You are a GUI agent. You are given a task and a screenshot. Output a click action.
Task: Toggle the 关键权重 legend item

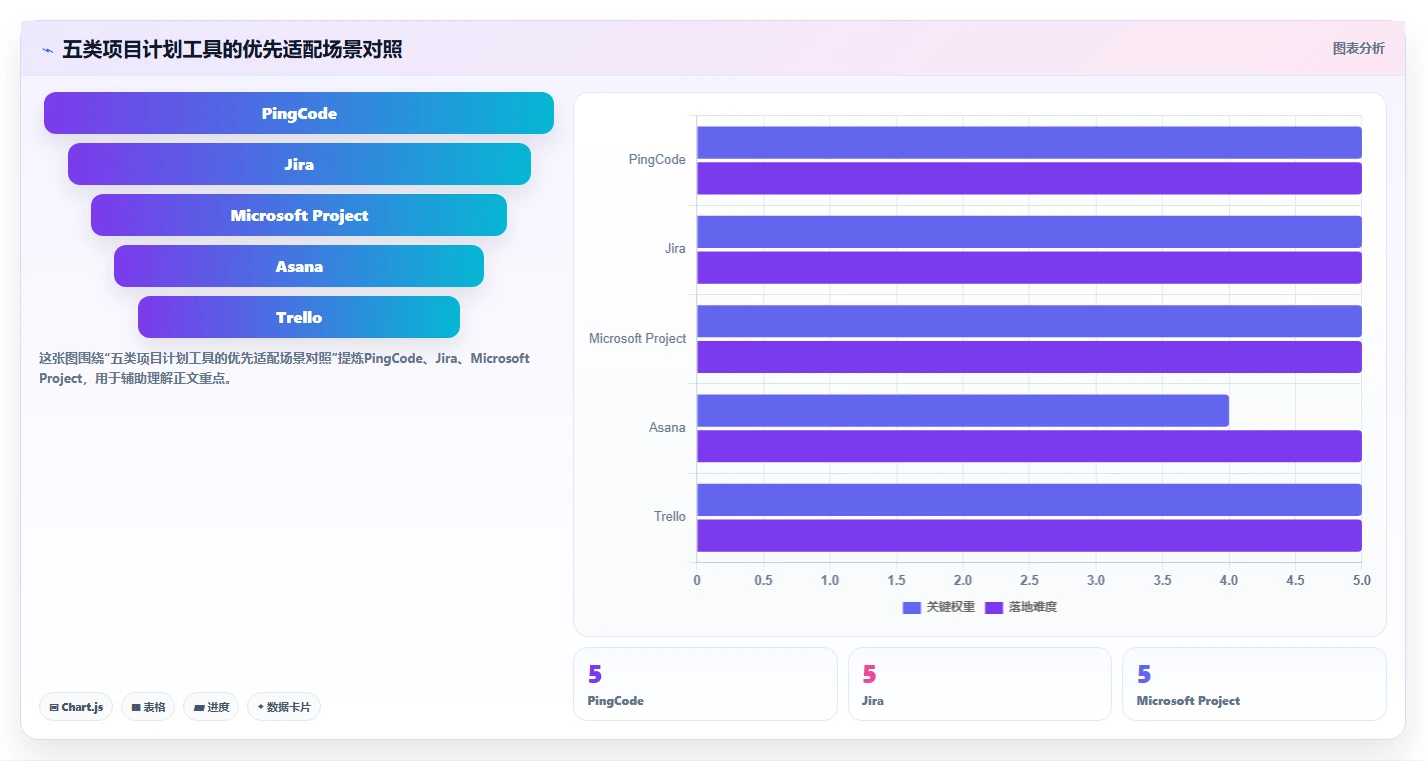(939, 607)
